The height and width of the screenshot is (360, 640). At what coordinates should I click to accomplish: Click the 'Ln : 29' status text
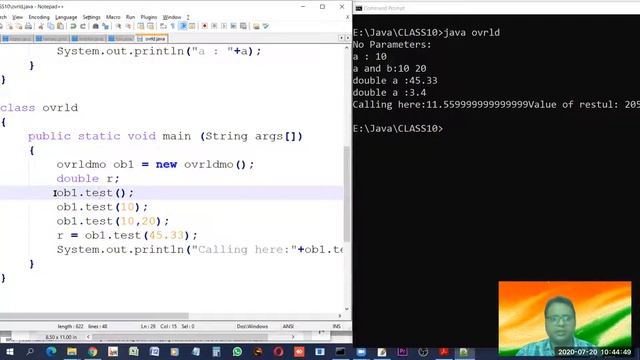[148, 326]
